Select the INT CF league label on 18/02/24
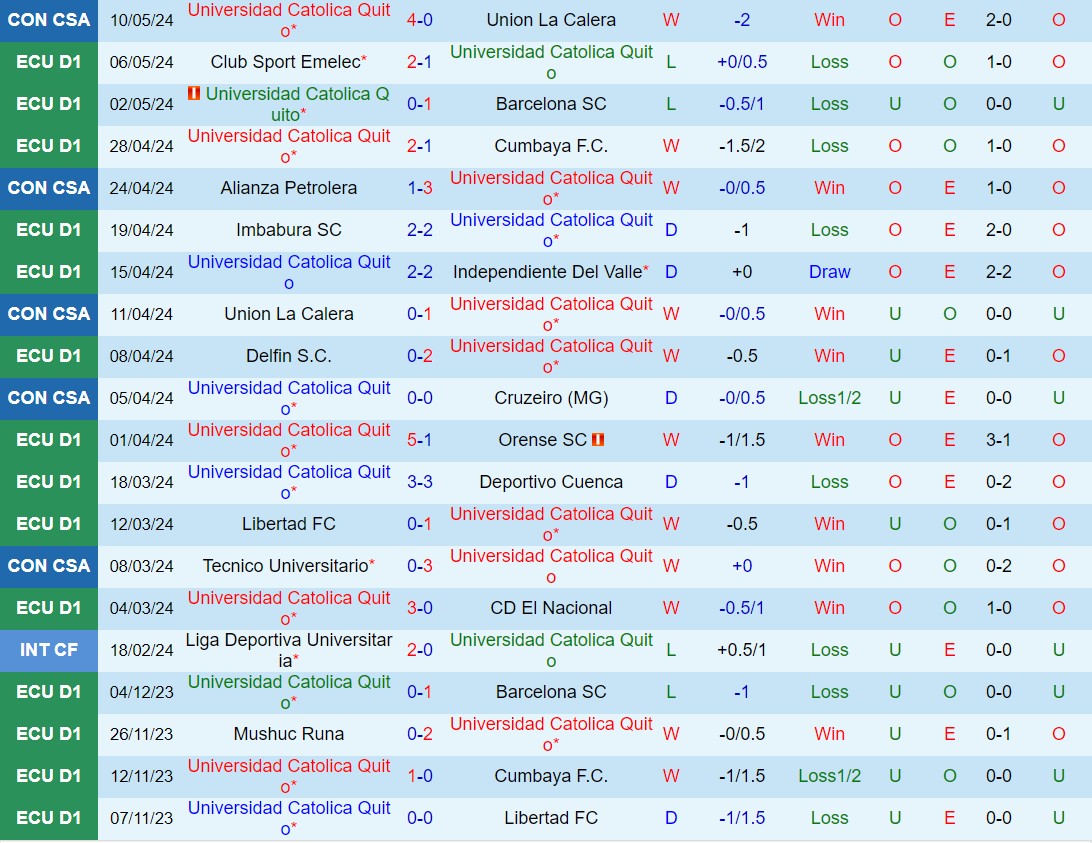1092x843 pixels. [x=49, y=650]
